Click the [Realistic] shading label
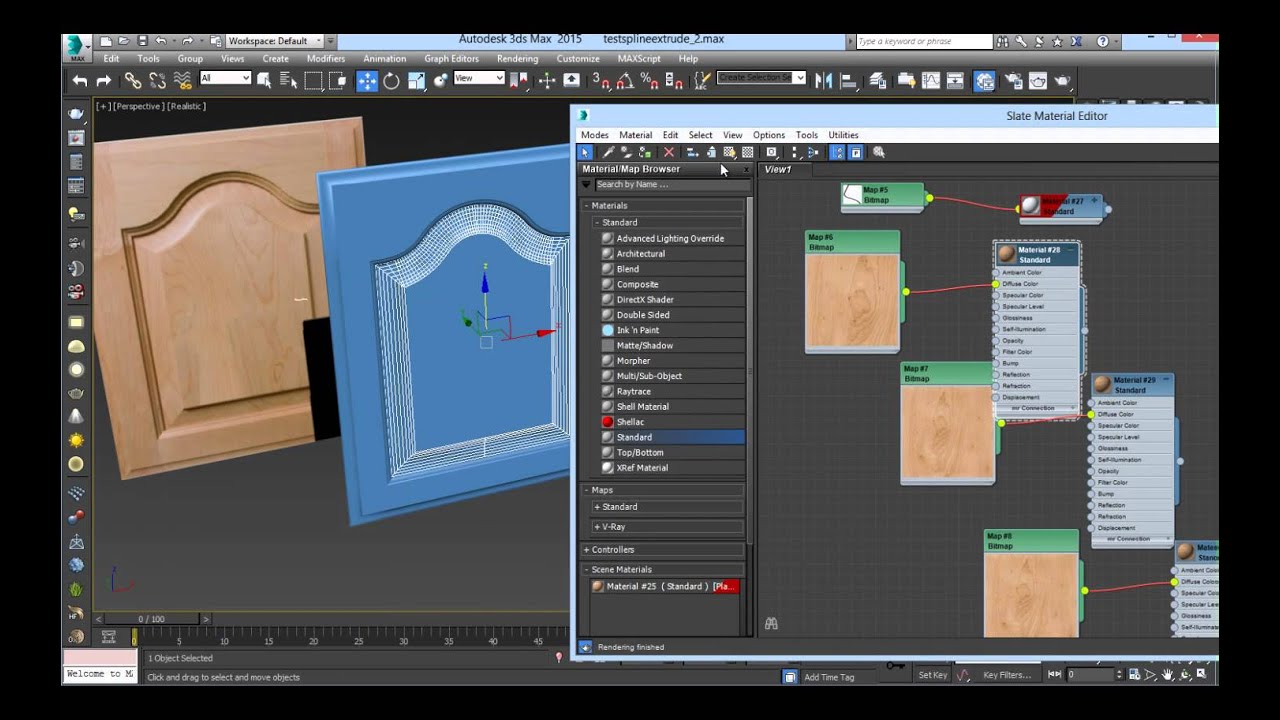 click(x=186, y=106)
